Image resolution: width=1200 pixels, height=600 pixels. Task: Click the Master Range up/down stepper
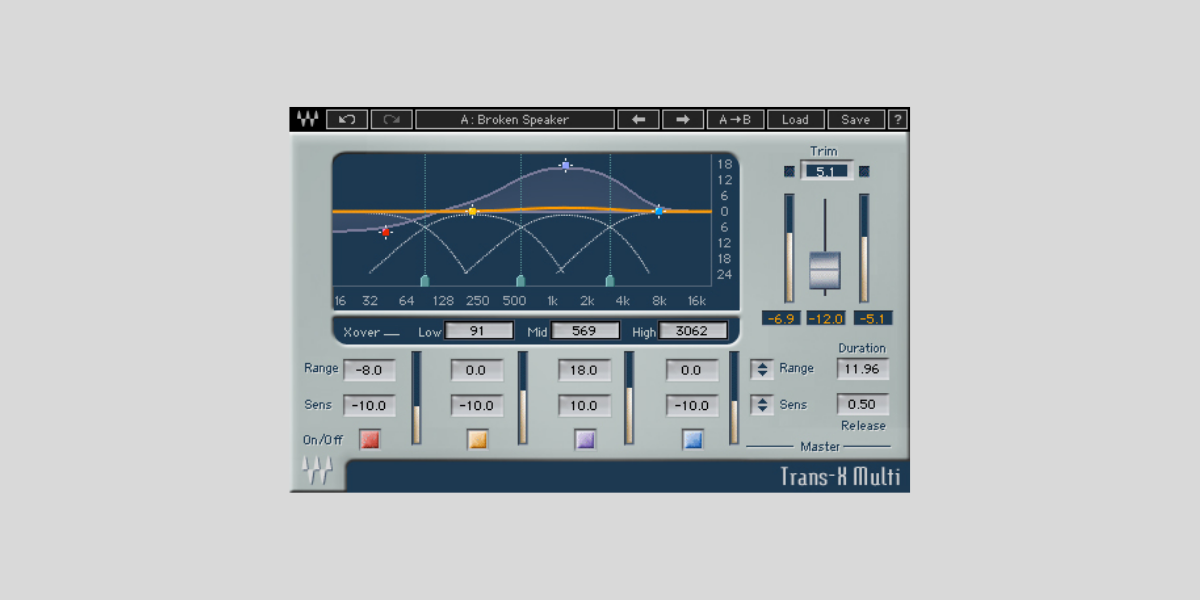(762, 369)
